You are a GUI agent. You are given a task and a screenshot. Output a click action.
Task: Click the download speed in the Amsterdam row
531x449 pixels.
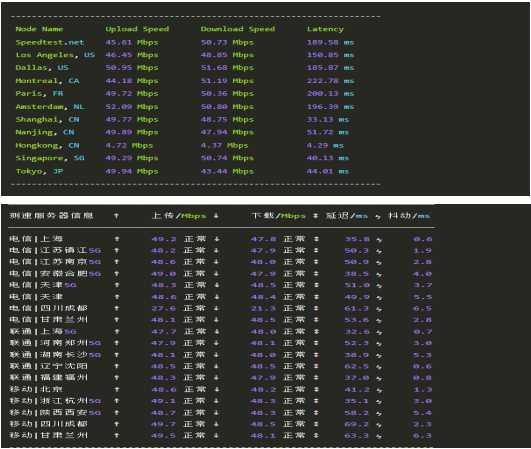[227, 107]
